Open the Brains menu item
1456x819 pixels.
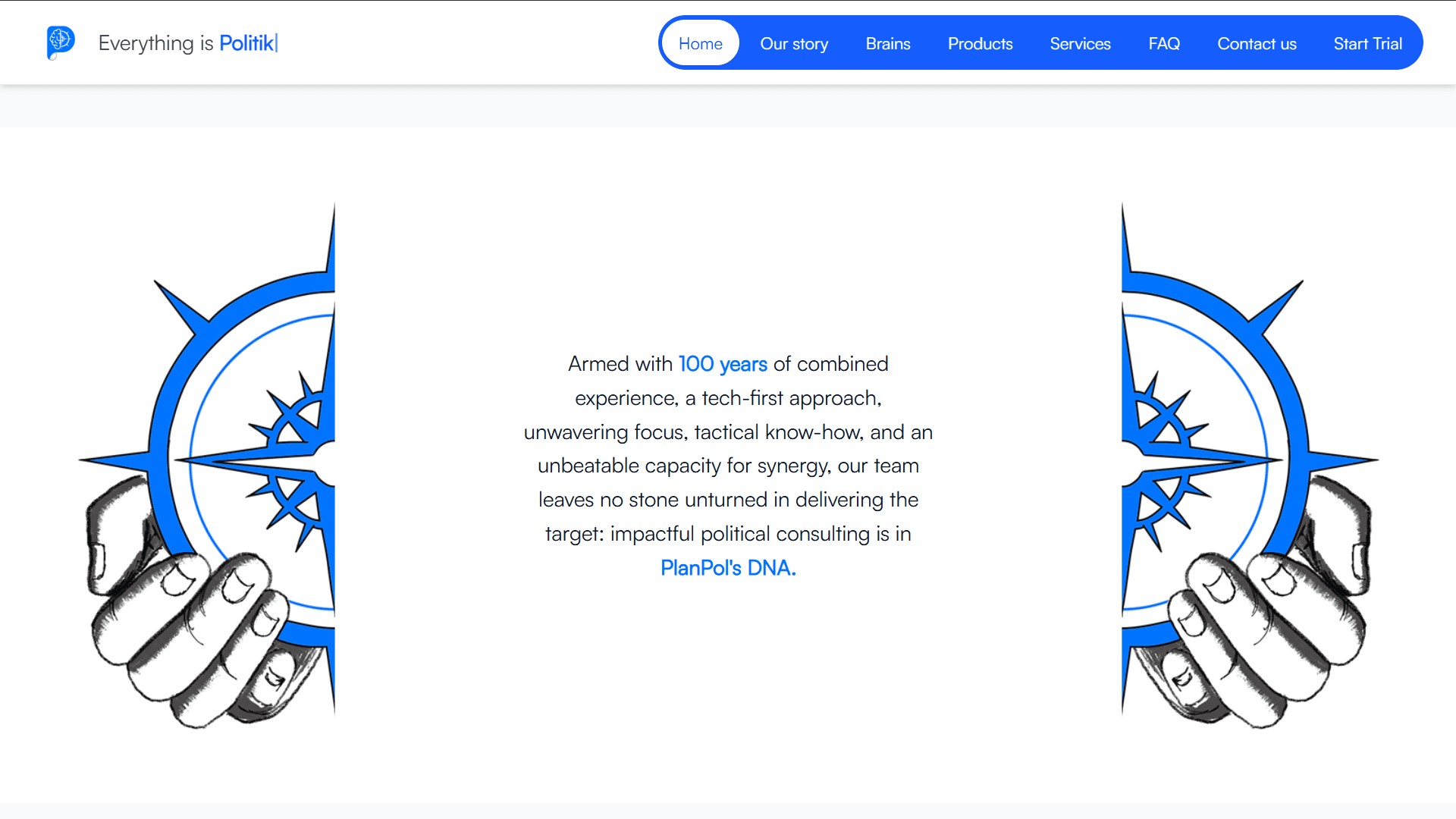tap(887, 44)
